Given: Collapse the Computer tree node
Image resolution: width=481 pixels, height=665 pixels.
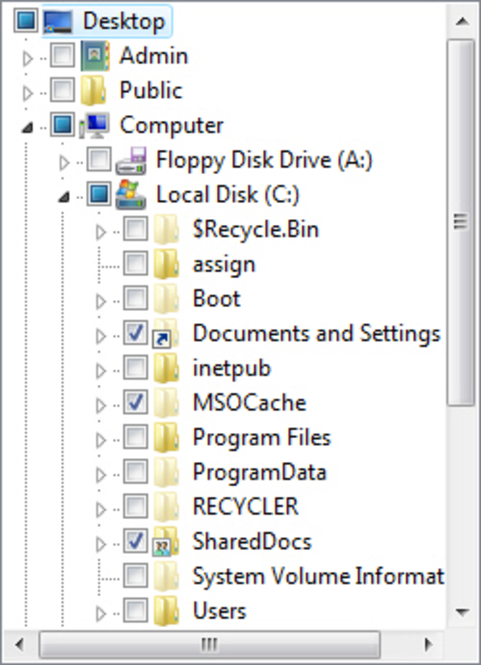Looking at the screenshot, I should tap(28, 127).
